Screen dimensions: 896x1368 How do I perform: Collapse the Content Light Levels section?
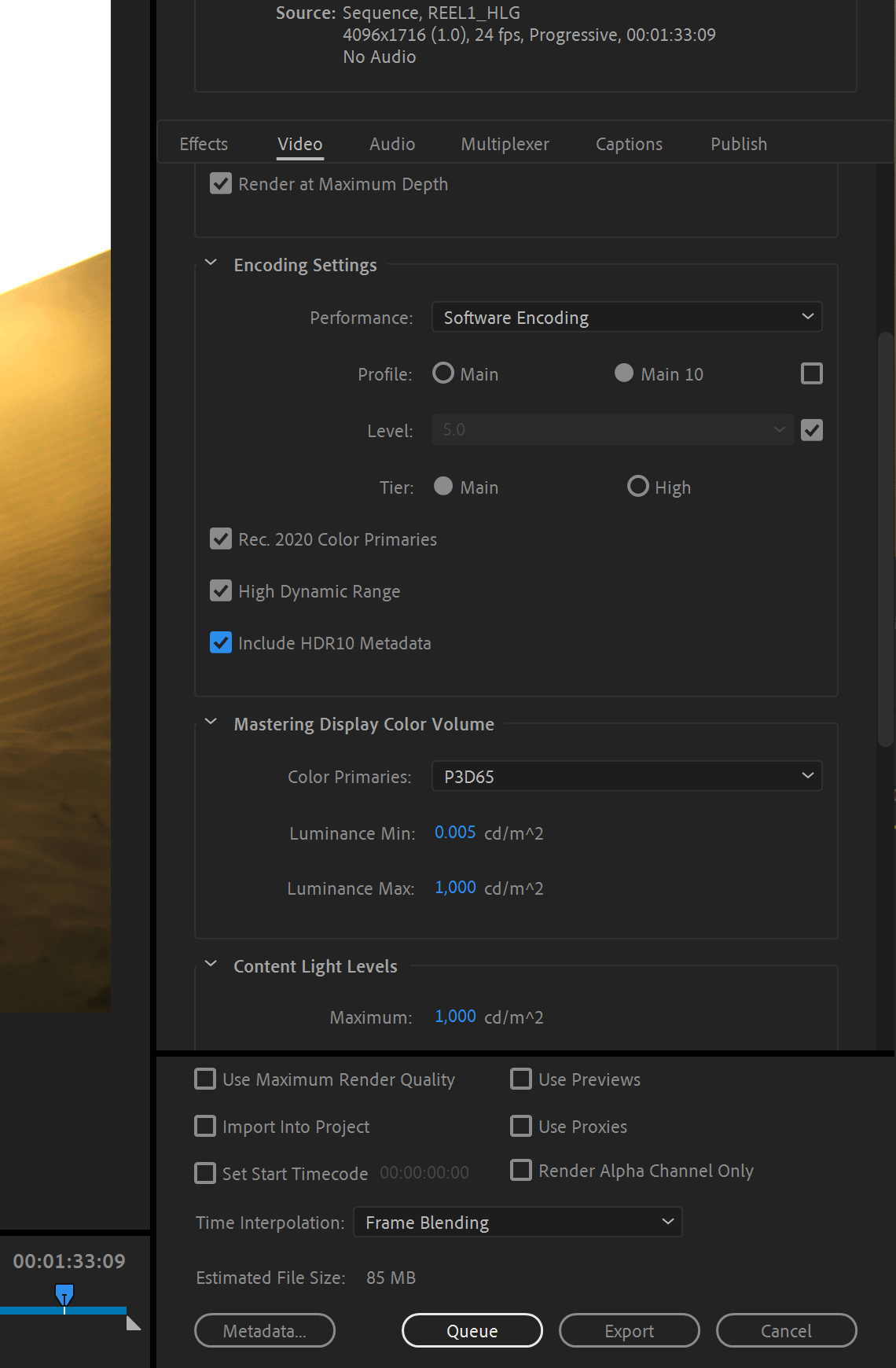211,964
